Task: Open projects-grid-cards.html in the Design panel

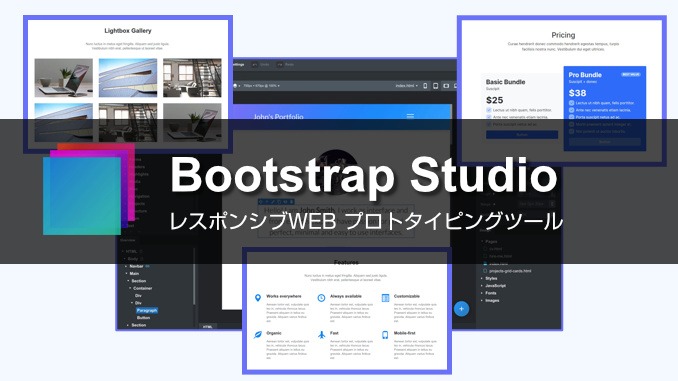Action: 510,271
